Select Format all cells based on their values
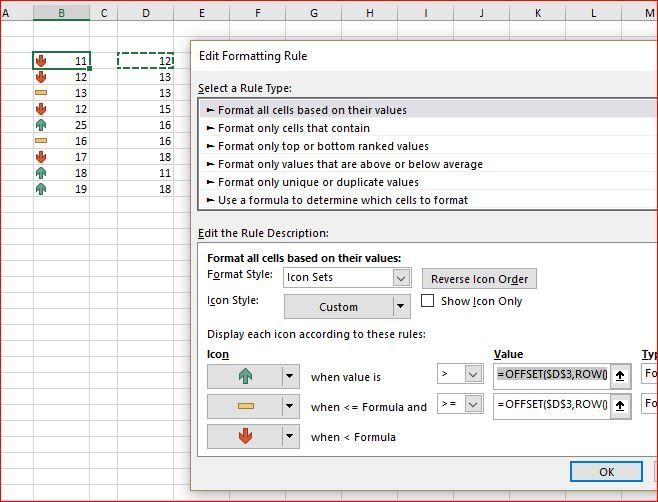658x502 pixels. tap(428, 110)
